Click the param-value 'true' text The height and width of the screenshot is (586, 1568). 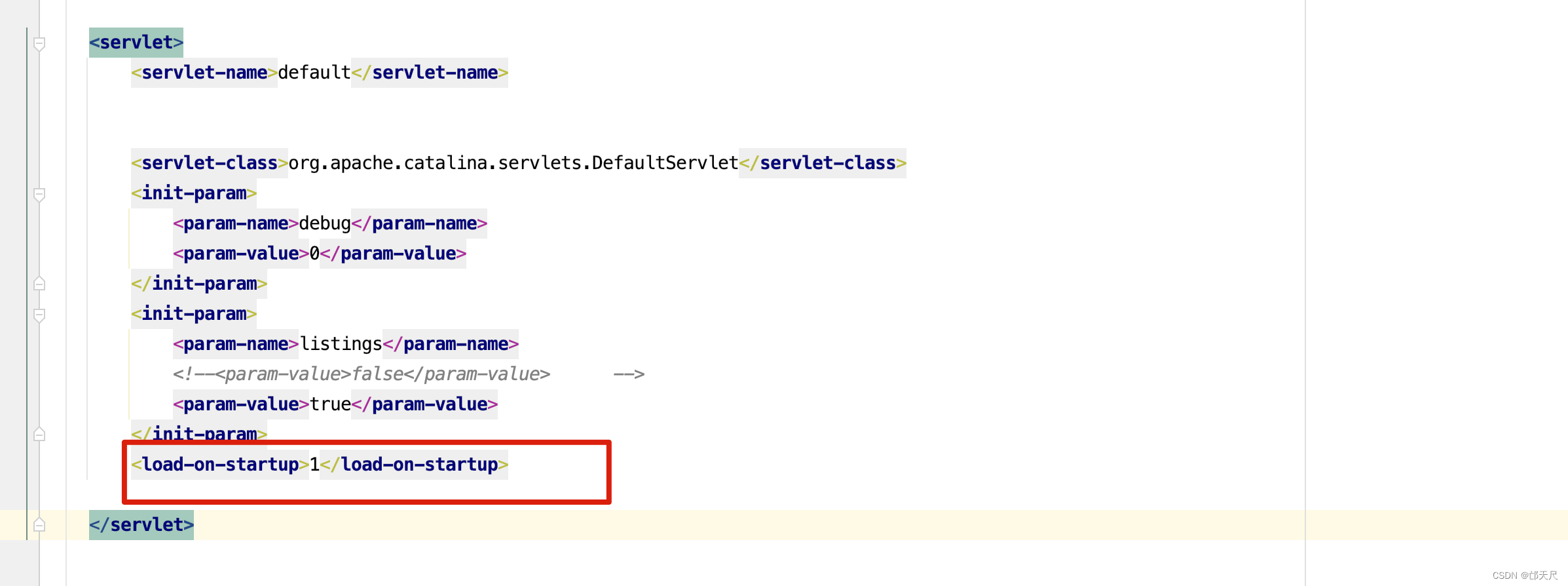coord(330,404)
